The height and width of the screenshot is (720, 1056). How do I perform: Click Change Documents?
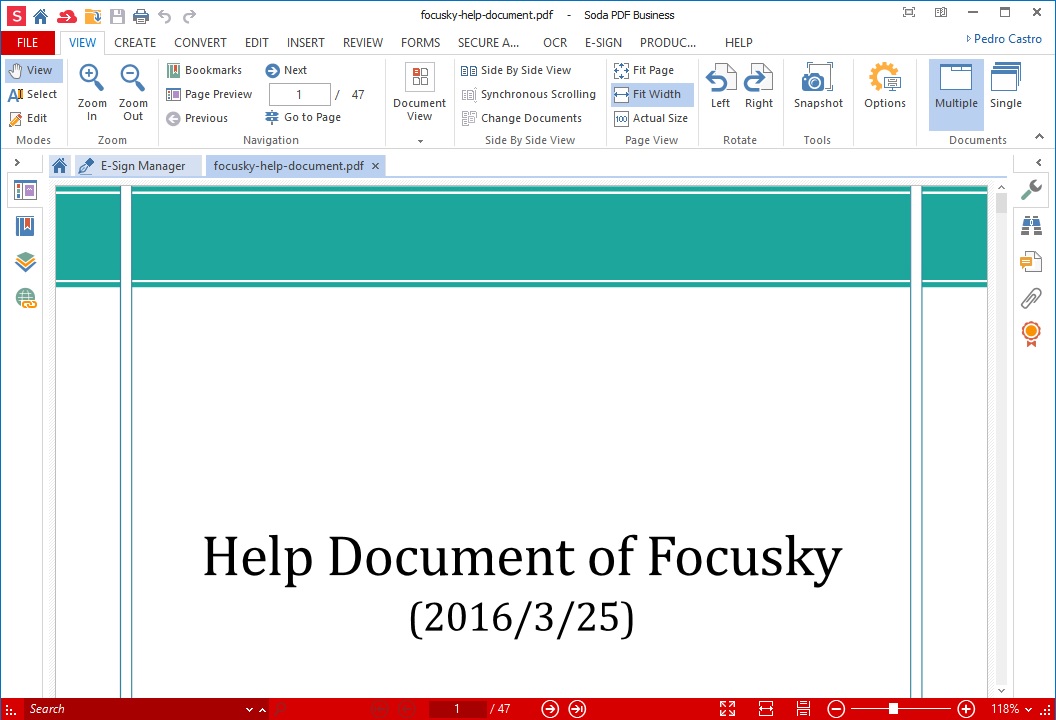[521, 119]
